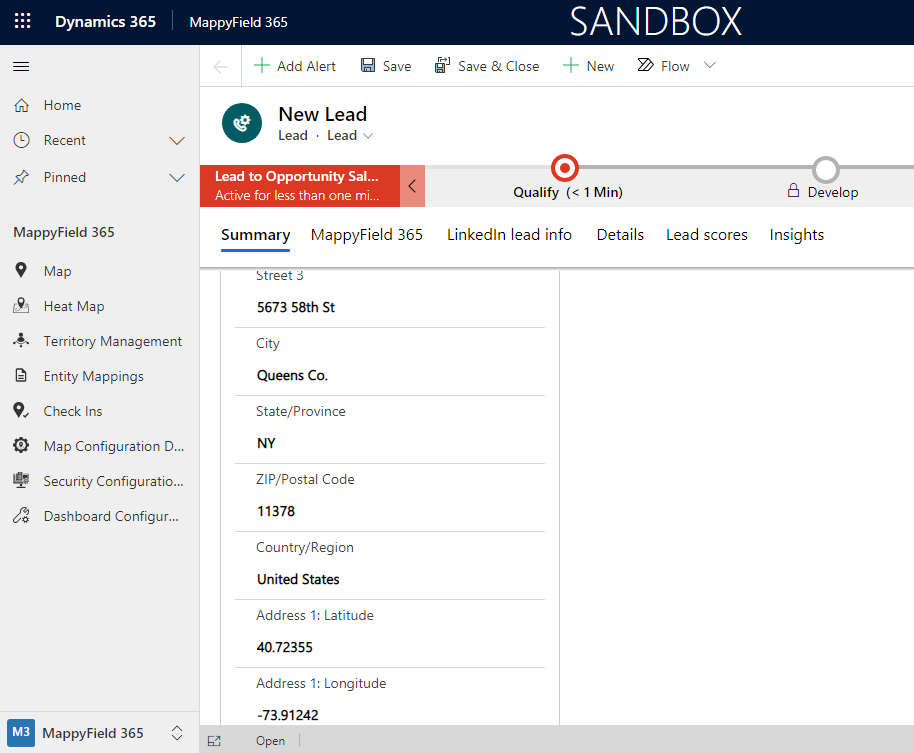Select the Develop stage circle
914x753 pixels.
(826, 170)
